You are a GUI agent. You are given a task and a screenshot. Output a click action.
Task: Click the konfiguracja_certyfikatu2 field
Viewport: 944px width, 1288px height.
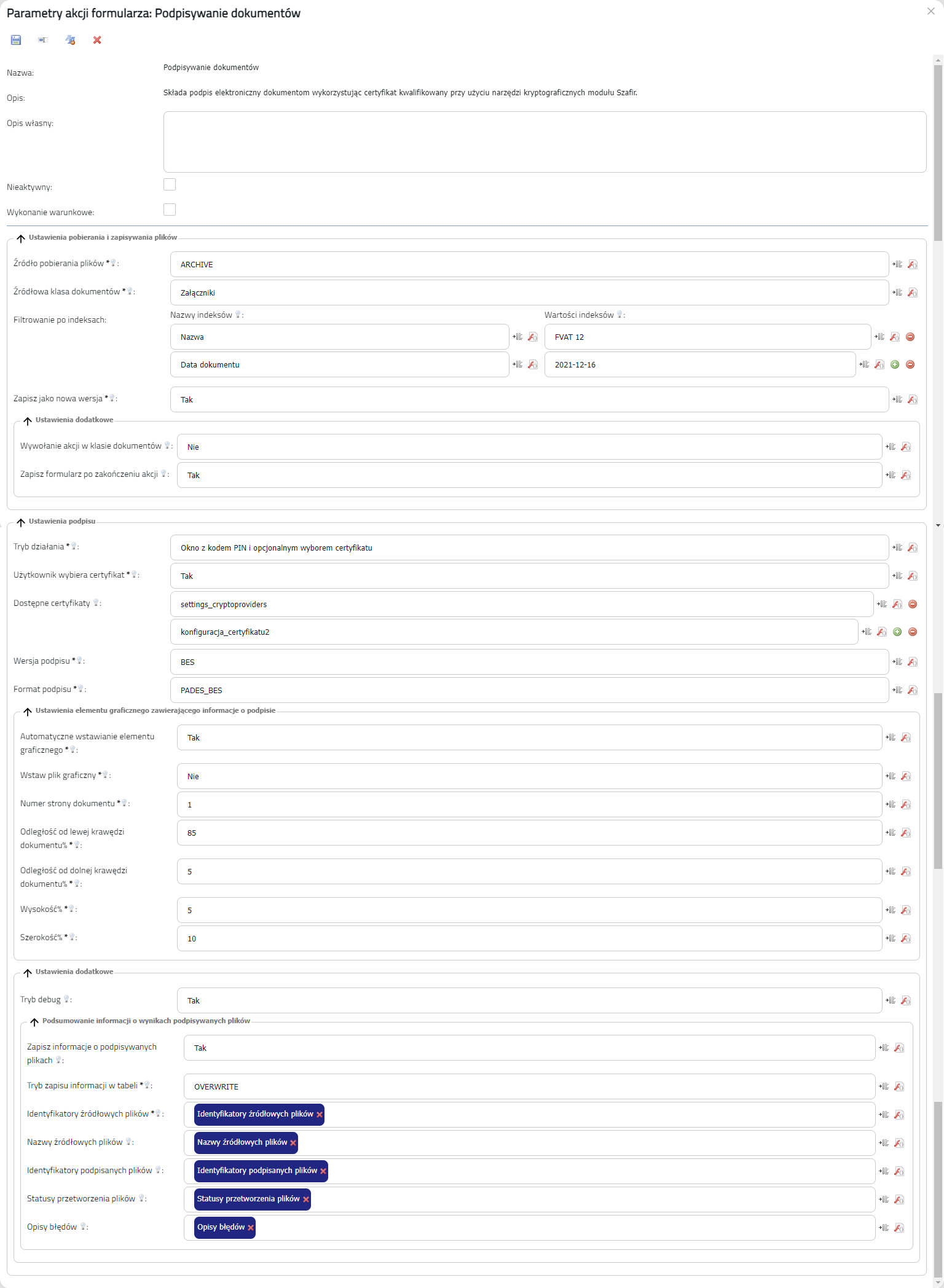point(514,632)
